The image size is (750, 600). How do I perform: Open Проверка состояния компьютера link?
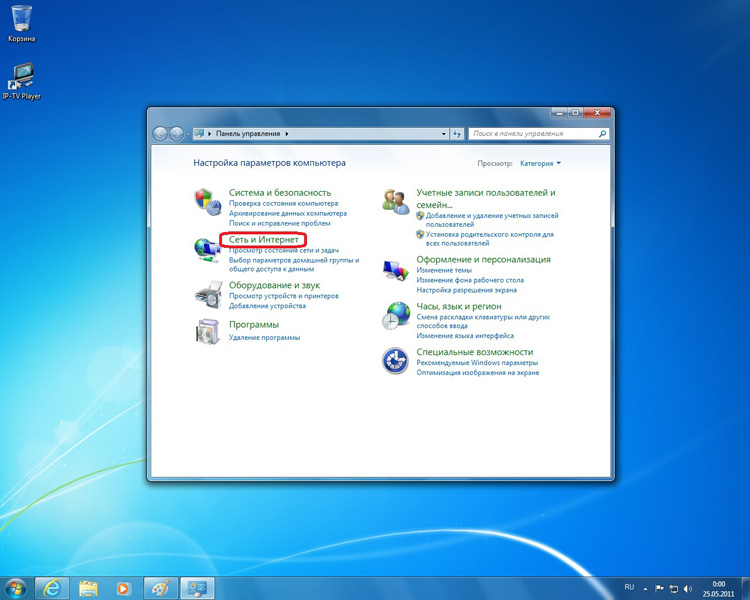tap(283, 203)
